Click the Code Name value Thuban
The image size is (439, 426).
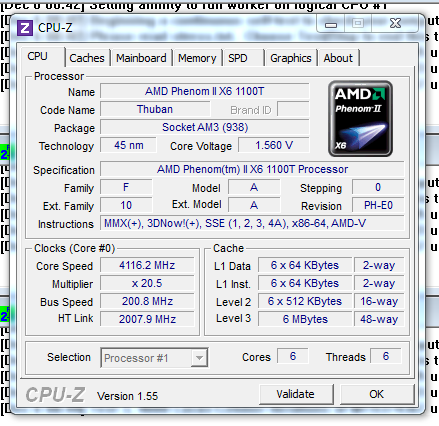tap(155, 109)
